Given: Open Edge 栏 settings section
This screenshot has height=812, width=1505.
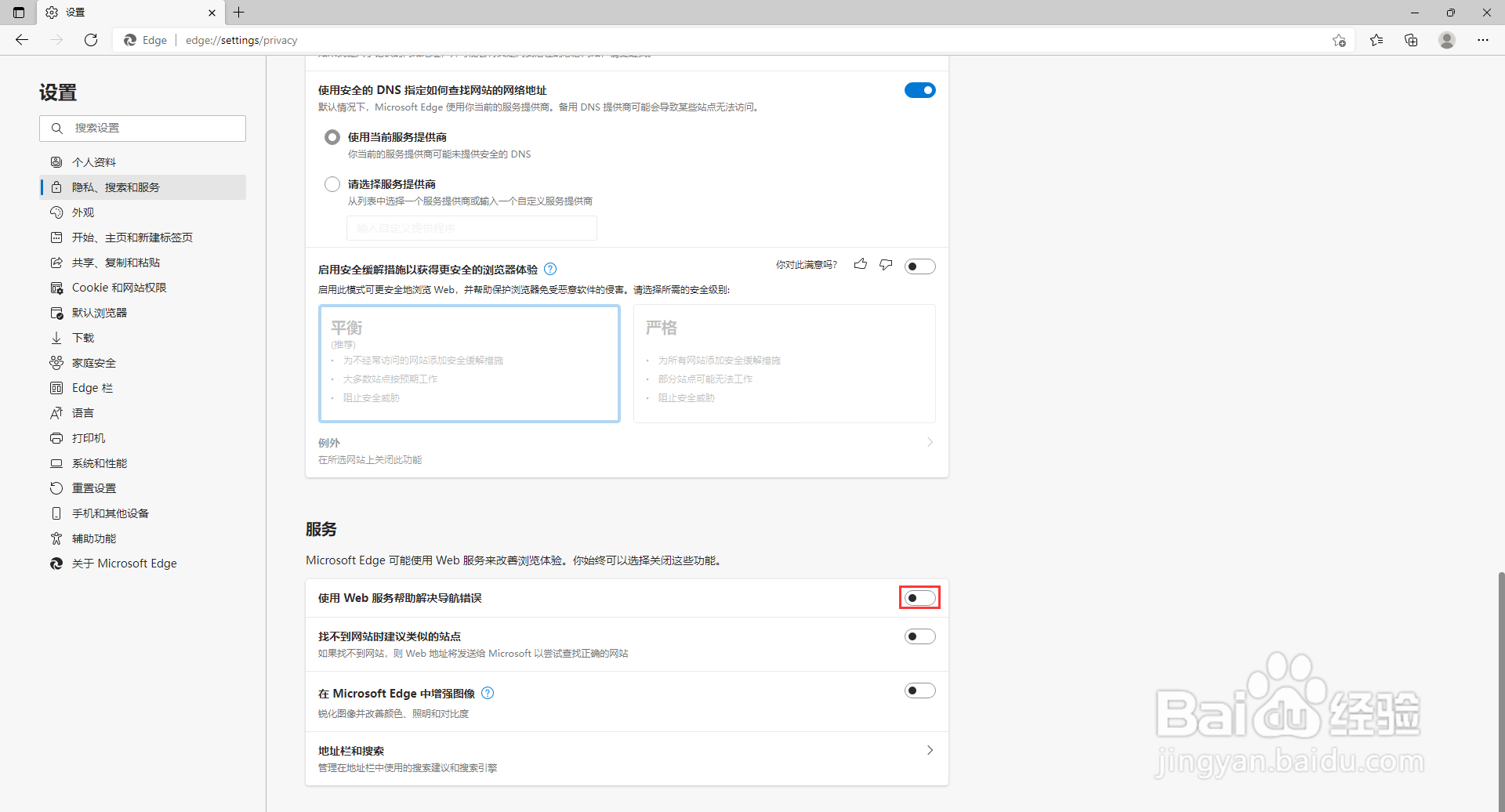Looking at the screenshot, I should 143,388.
